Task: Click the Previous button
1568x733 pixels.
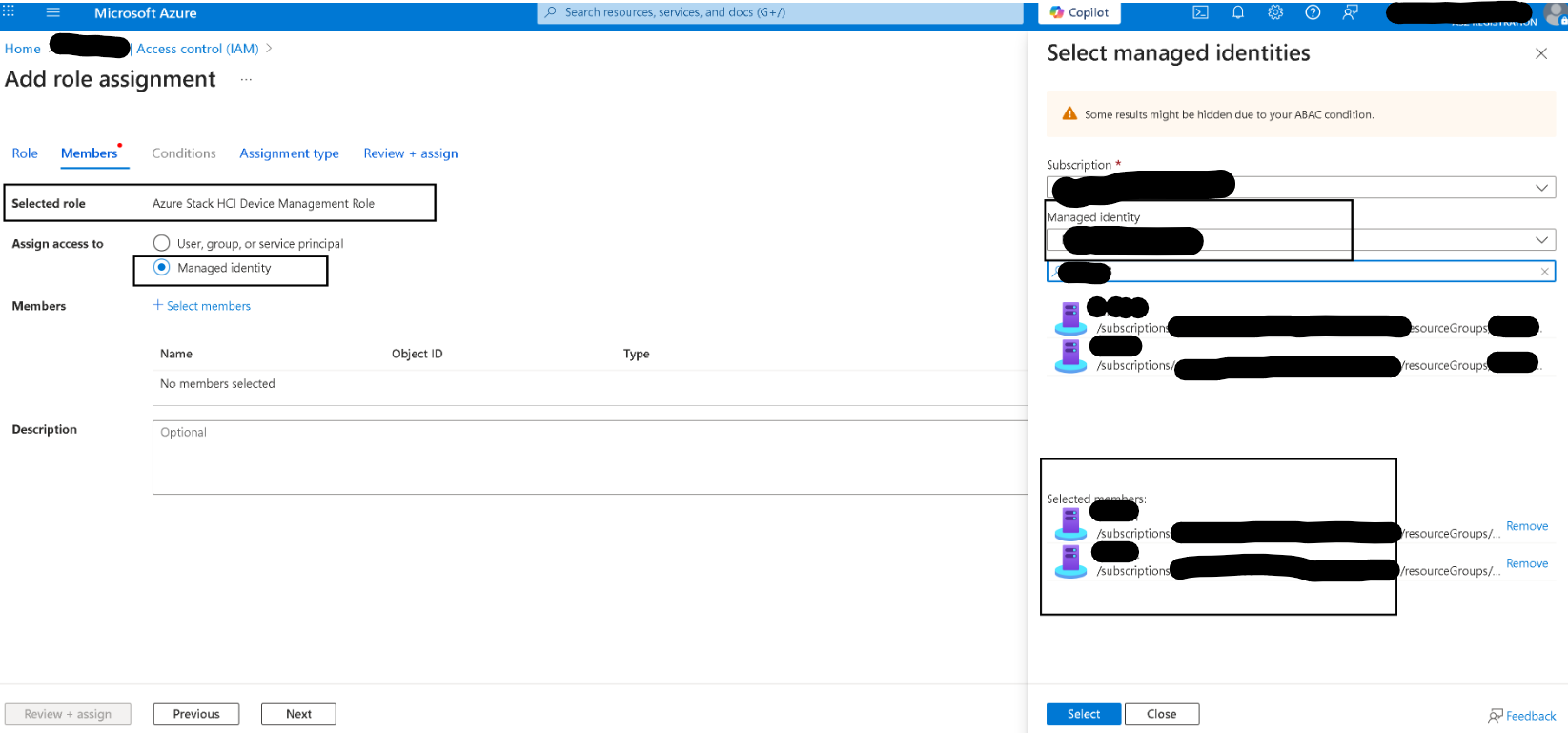Action: click(x=196, y=714)
